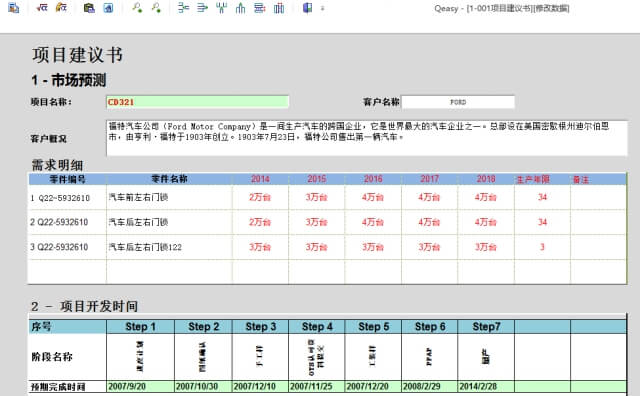Click the date cell 2007/12/20

tap(373, 386)
